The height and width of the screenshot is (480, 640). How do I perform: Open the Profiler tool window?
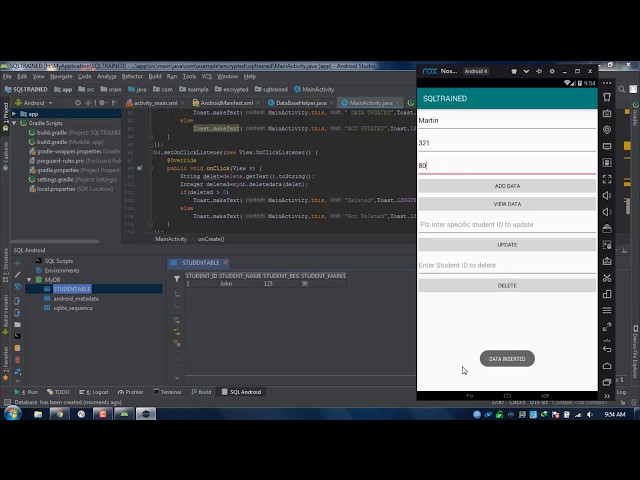(x=131, y=392)
